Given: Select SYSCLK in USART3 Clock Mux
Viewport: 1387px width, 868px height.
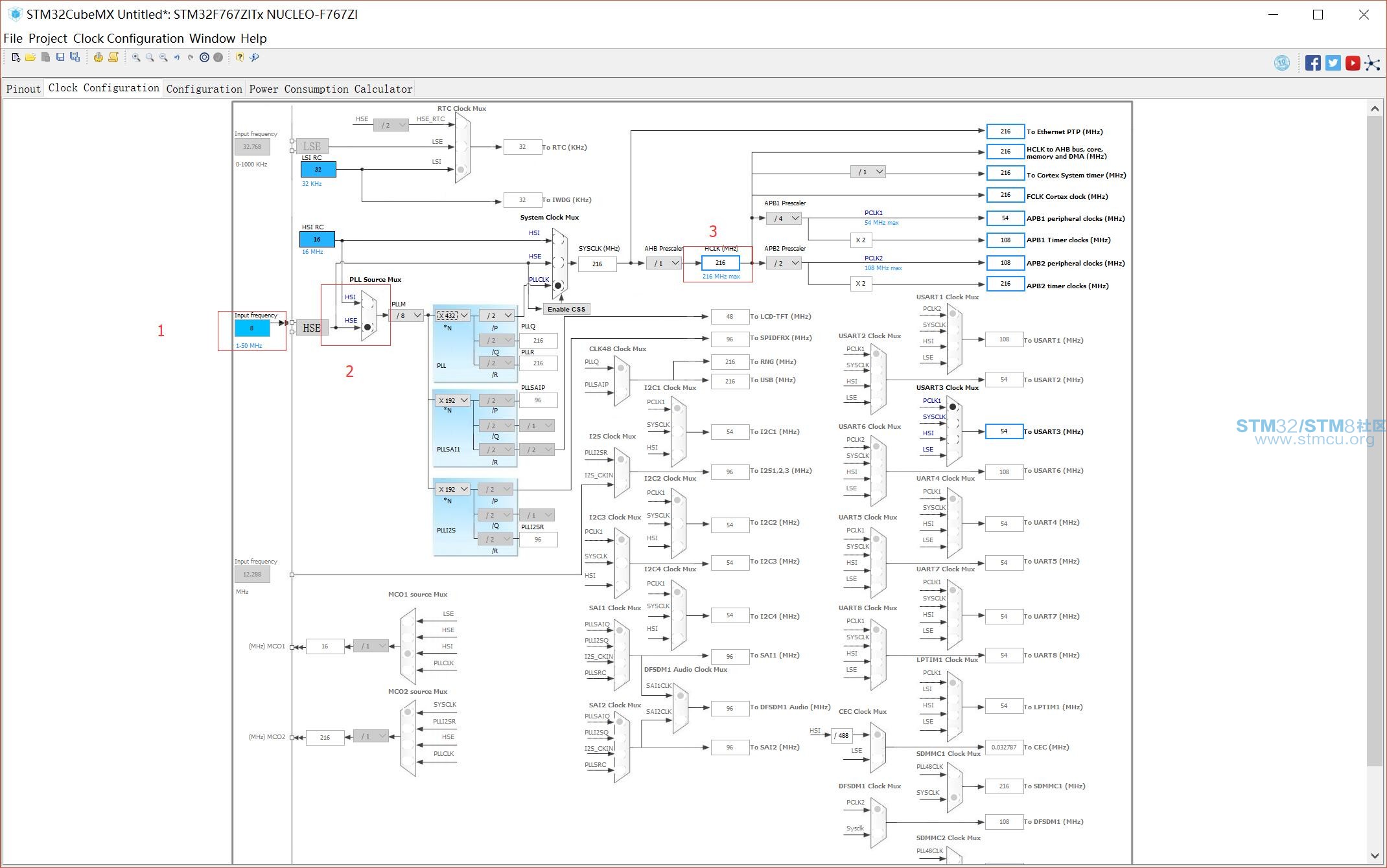Looking at the screenshot, I should [953, 423].
